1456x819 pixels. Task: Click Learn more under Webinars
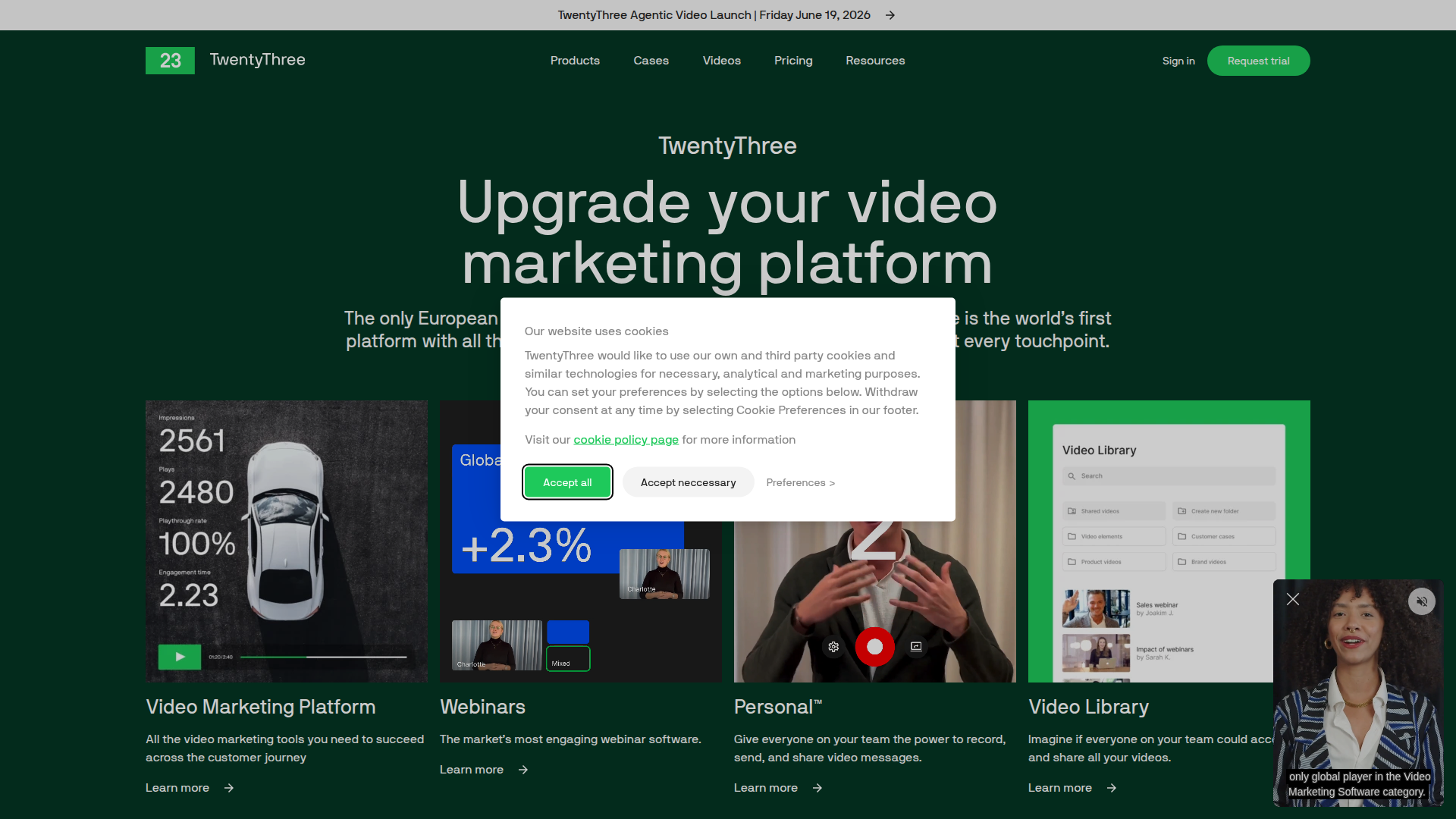point(472,770)
